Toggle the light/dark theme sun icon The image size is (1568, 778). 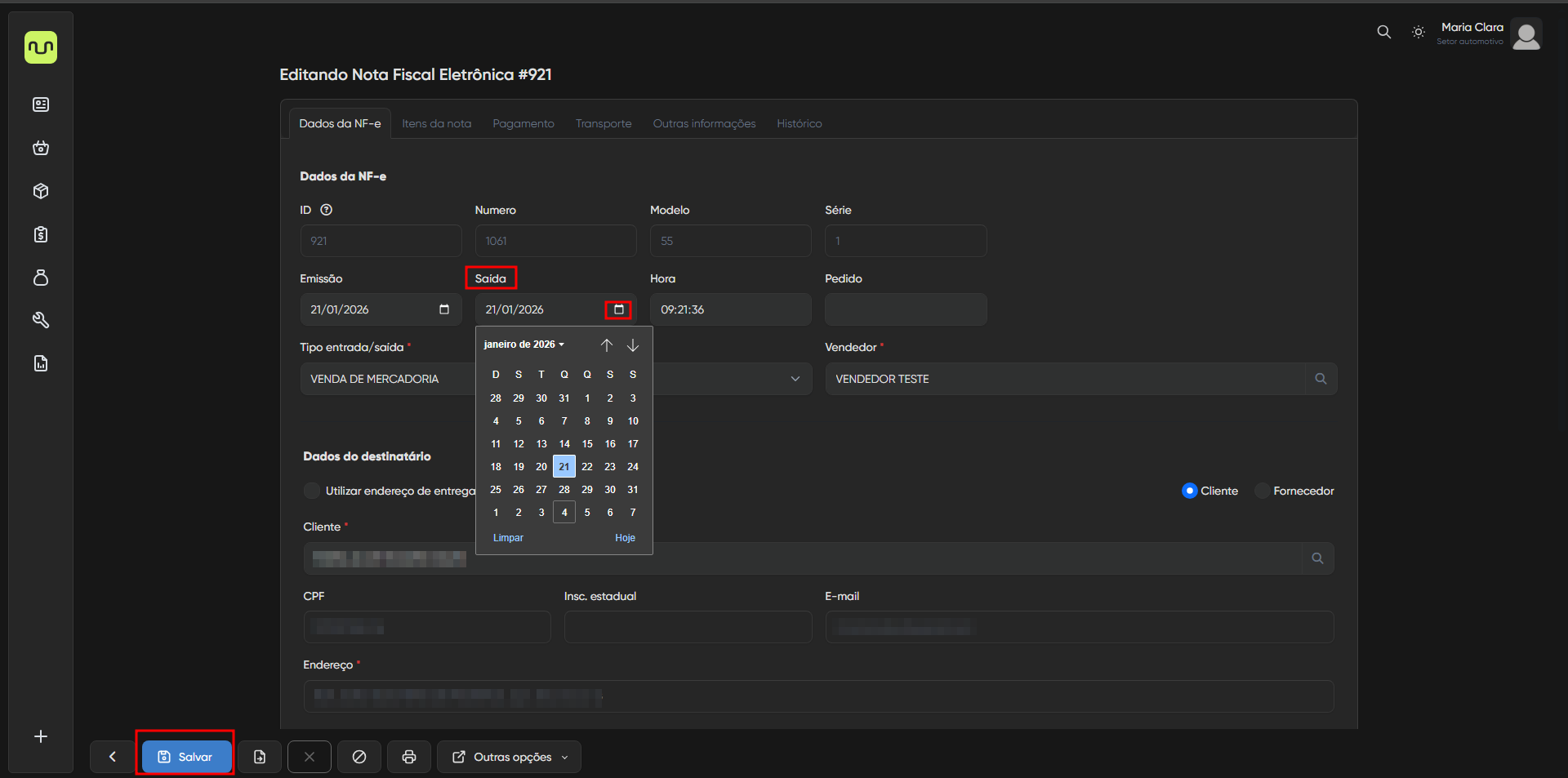(x=1419, y=32)
